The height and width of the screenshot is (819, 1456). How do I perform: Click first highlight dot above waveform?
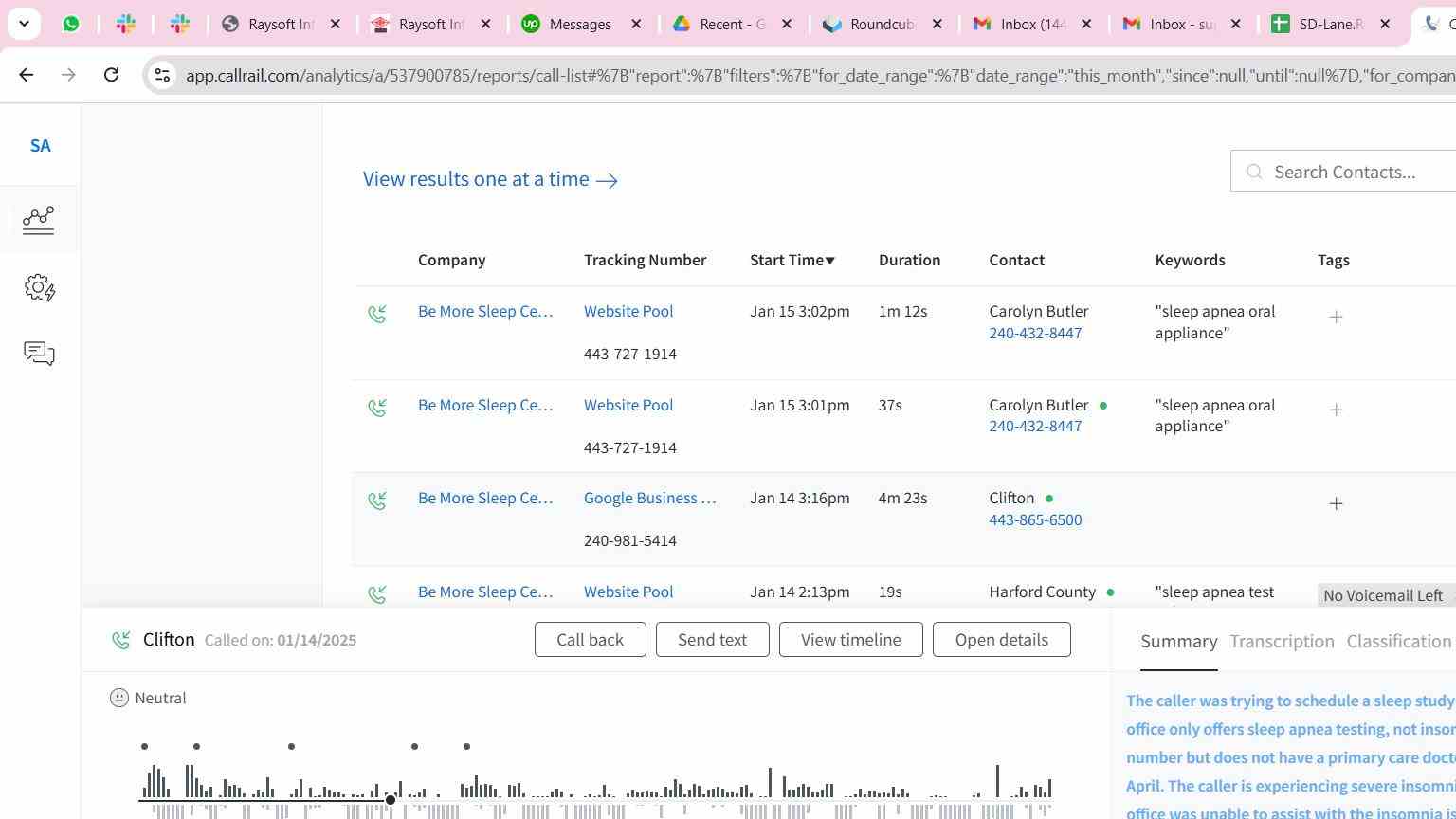click(144, 747)
